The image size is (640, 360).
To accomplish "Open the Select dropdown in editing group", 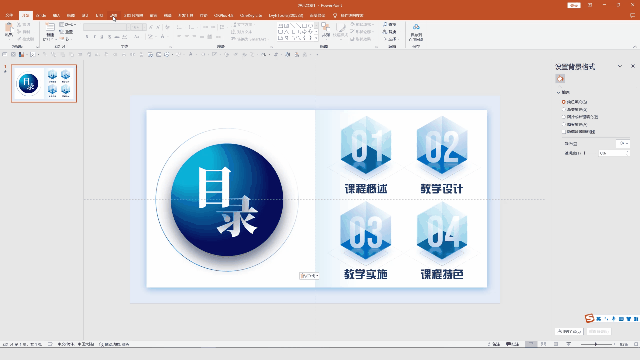I will pos(390,39).
